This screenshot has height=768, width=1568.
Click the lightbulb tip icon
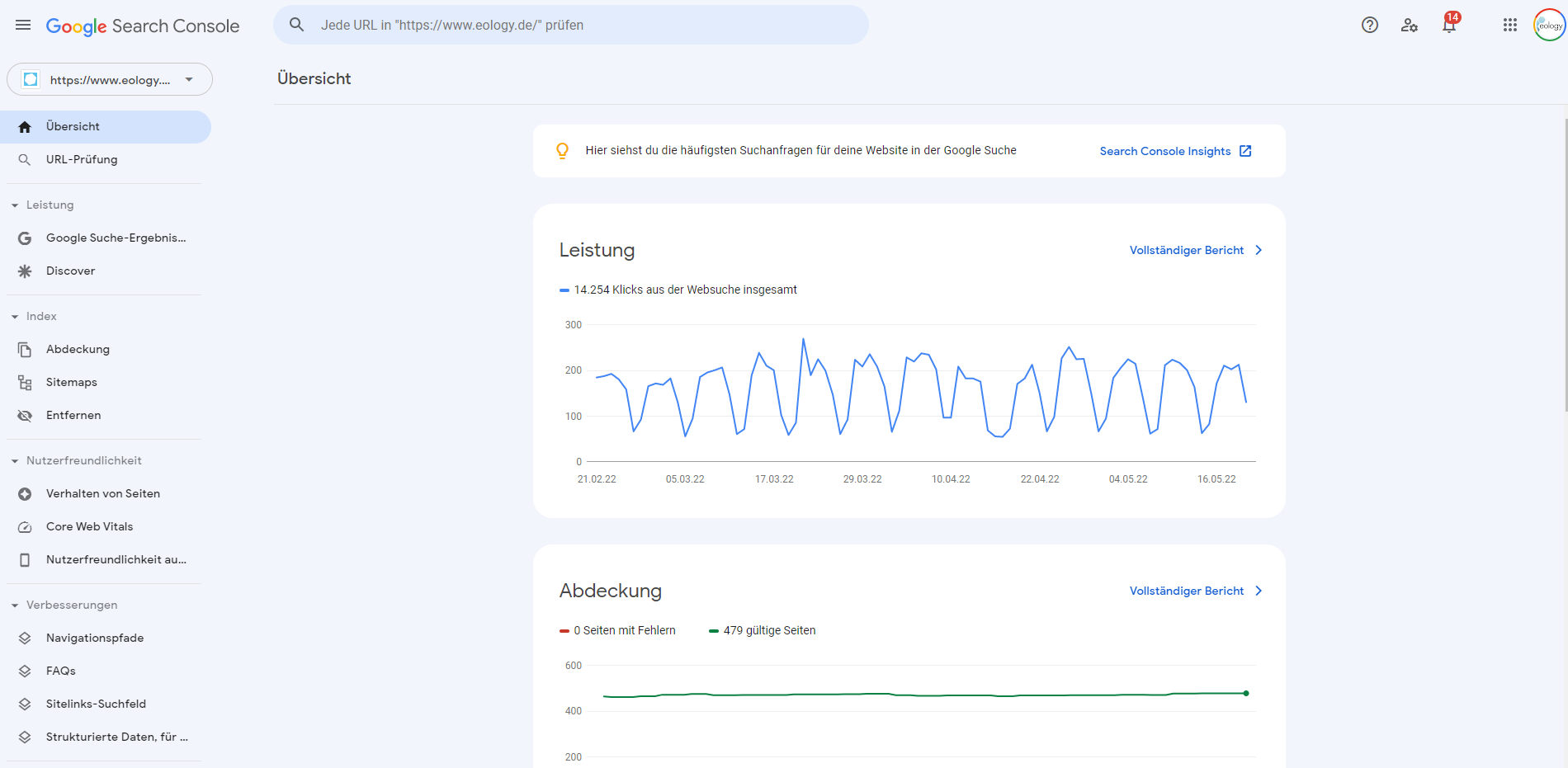tap(562, 151)
